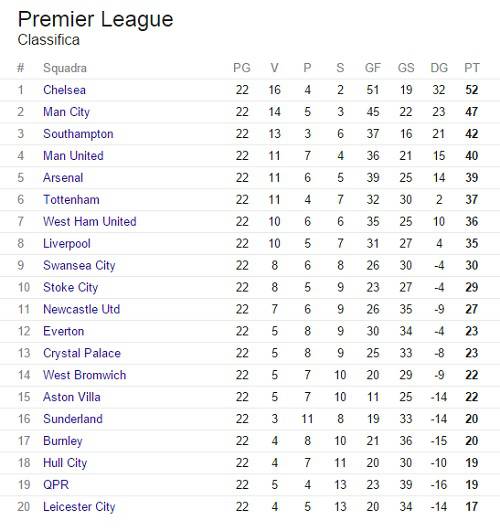Open Everton team page
This screenshot has height=531, width=500.
click(64, 332)
